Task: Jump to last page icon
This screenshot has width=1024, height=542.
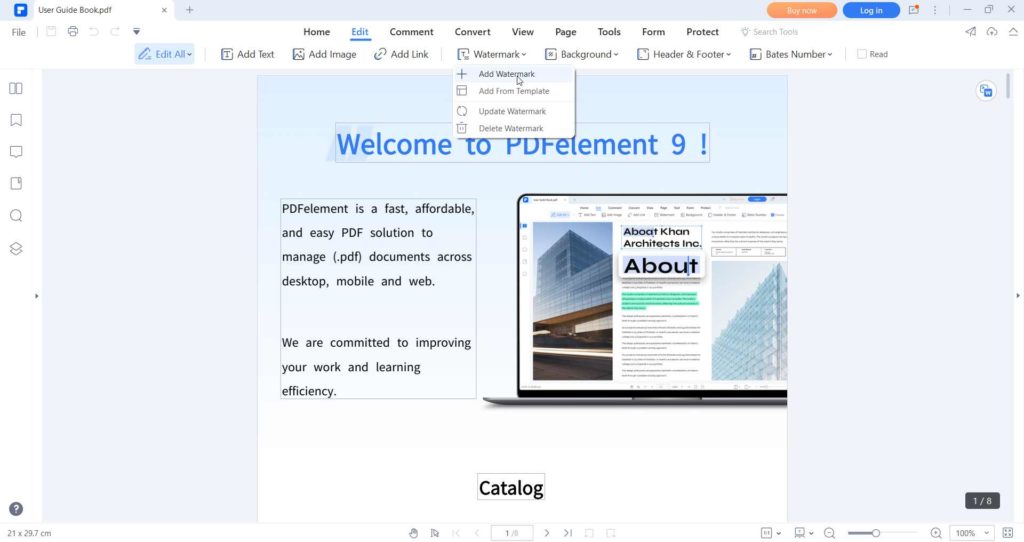Action: tap(568, 533)
